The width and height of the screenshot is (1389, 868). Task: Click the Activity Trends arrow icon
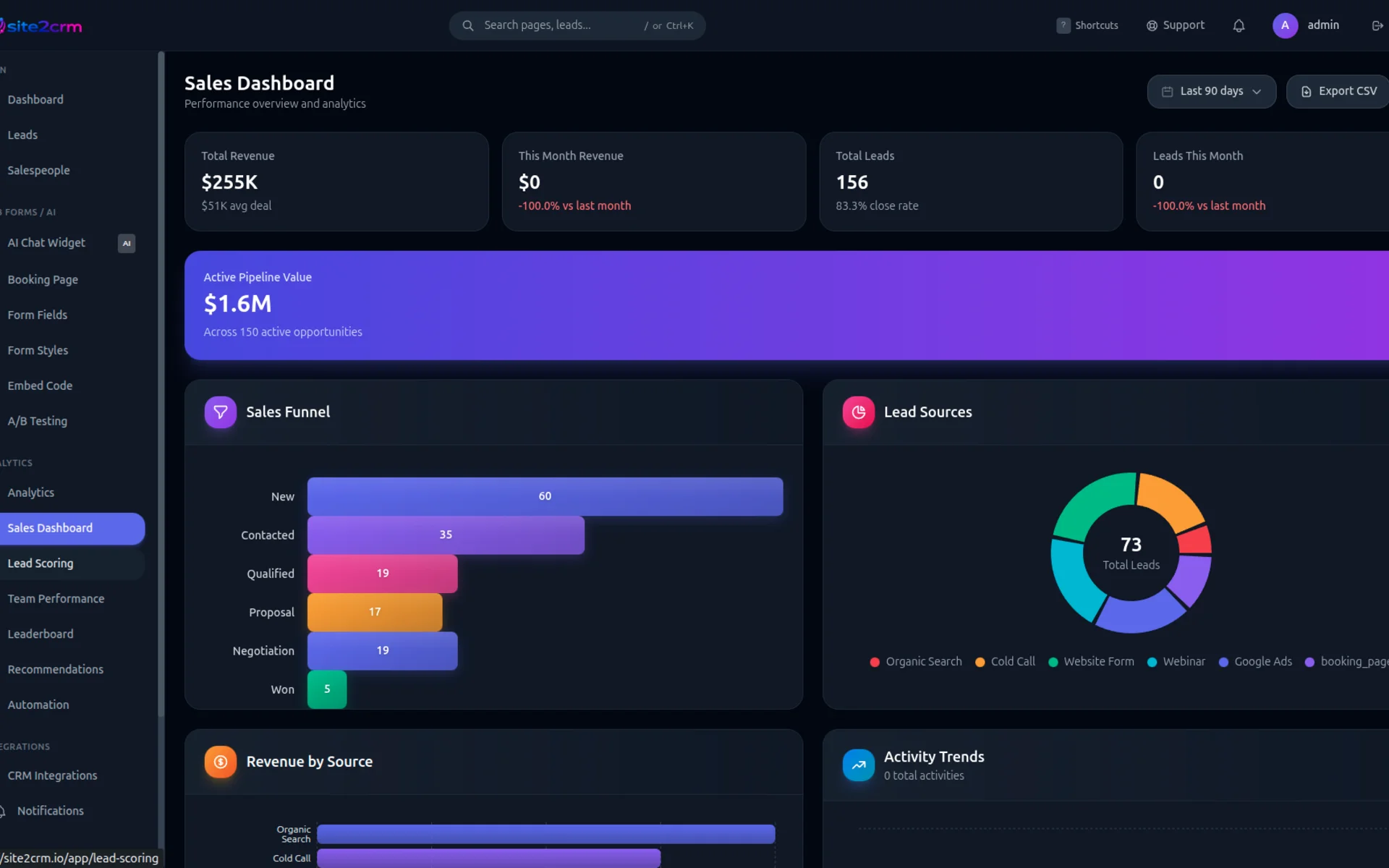coord(858,765)
